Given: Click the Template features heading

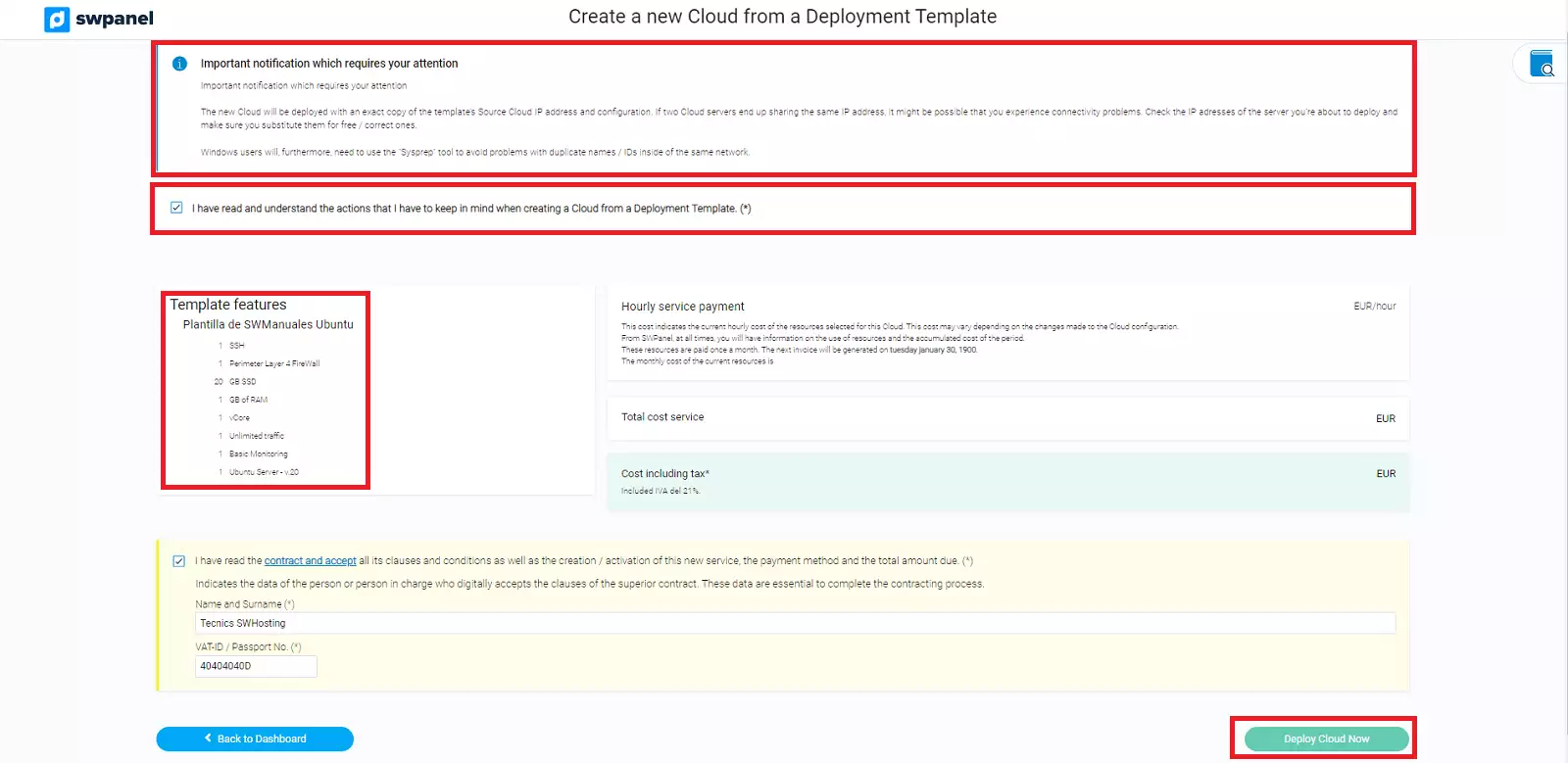Looking at the screenshot, I should pos(228,305).
